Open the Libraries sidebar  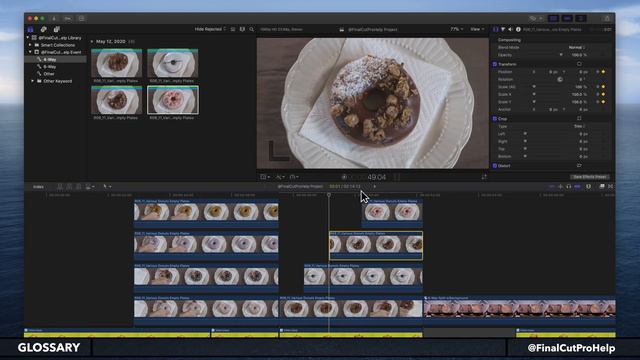31,29
